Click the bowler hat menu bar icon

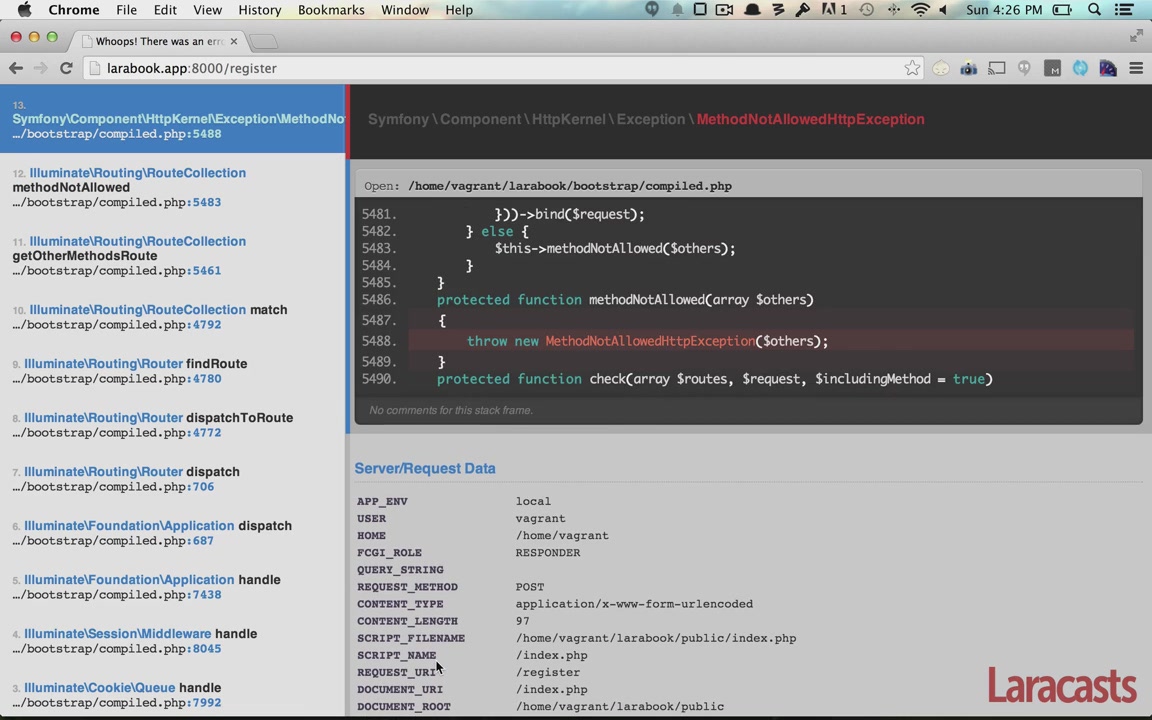752,10
